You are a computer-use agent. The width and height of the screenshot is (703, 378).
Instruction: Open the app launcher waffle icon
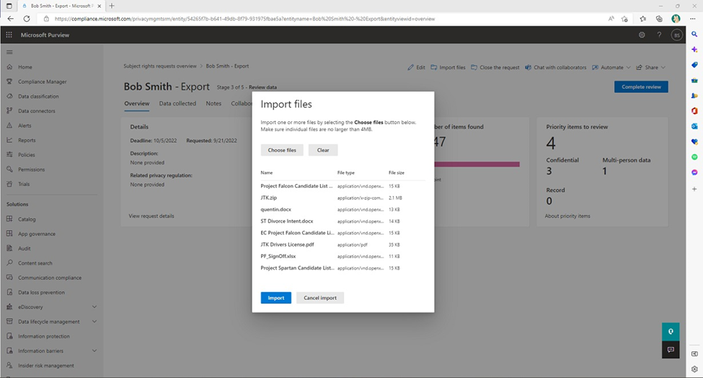tap(9, 35)
